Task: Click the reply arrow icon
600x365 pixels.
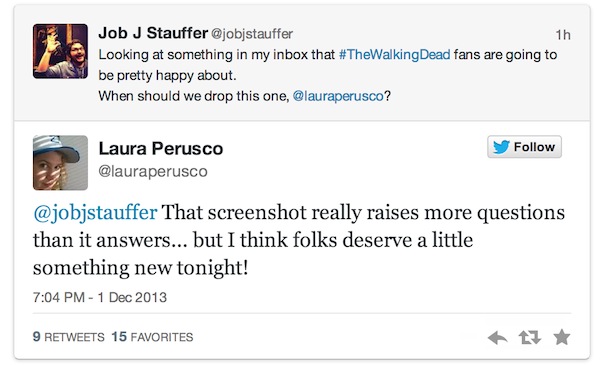Action: point(497,337)
